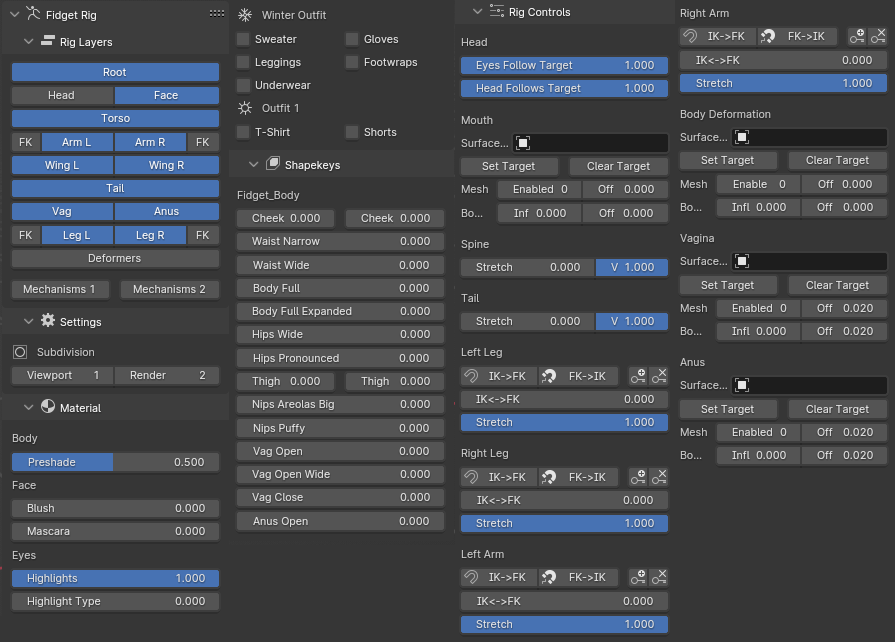Enable the Shorts checkbox
The height and width of the screenshot is (642, 895).
[352, 132]
